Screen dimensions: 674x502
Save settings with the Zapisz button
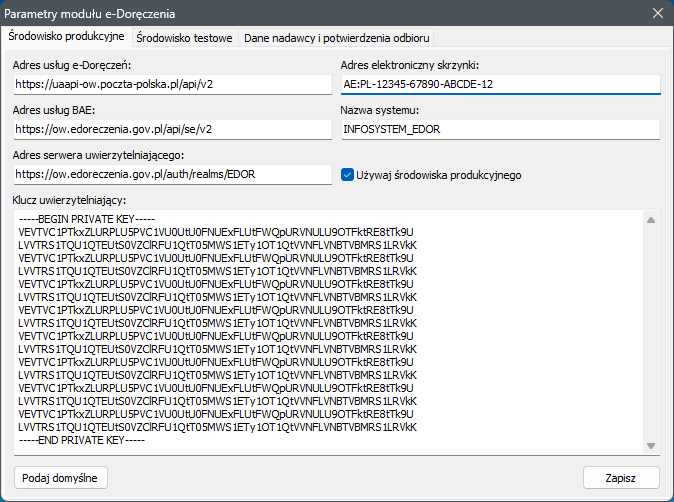tap(621, 477)
